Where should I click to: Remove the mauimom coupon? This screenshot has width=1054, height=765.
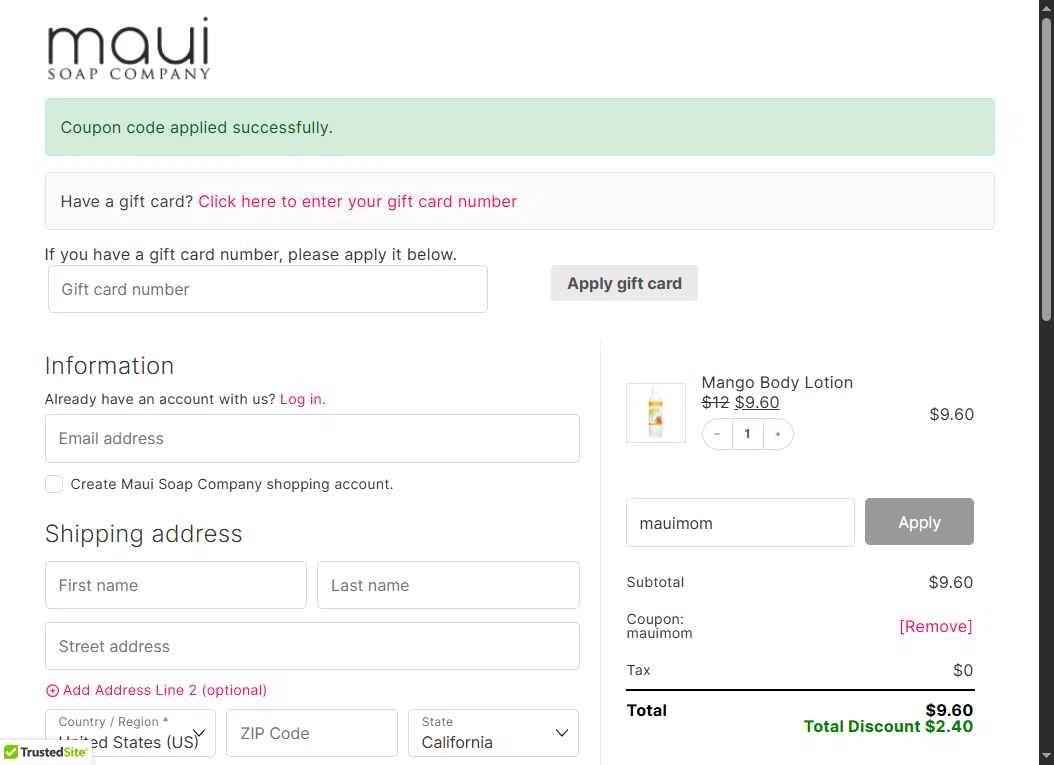pos(936,627)
